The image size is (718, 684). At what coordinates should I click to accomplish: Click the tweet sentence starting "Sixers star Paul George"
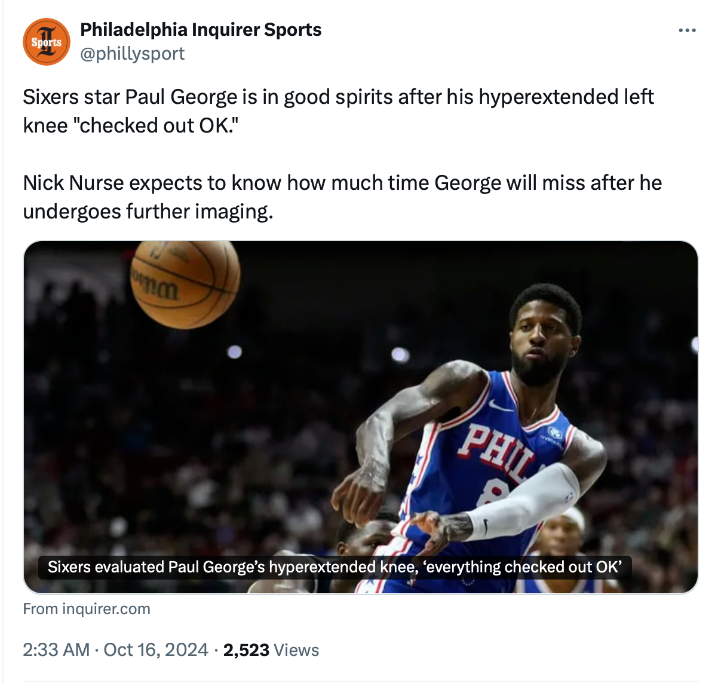coord(338,99)
